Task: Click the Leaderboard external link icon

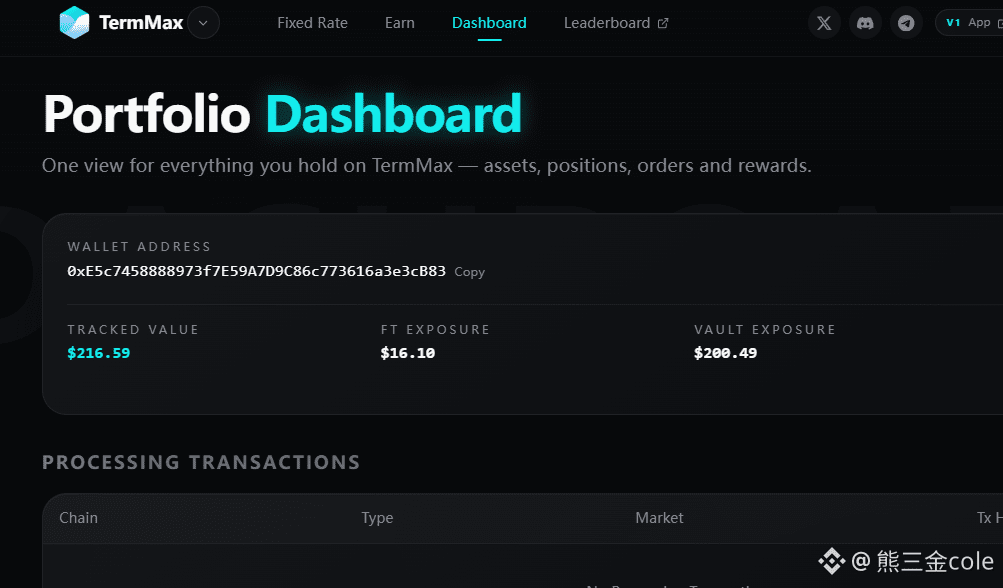Action: tap(663, 23)
